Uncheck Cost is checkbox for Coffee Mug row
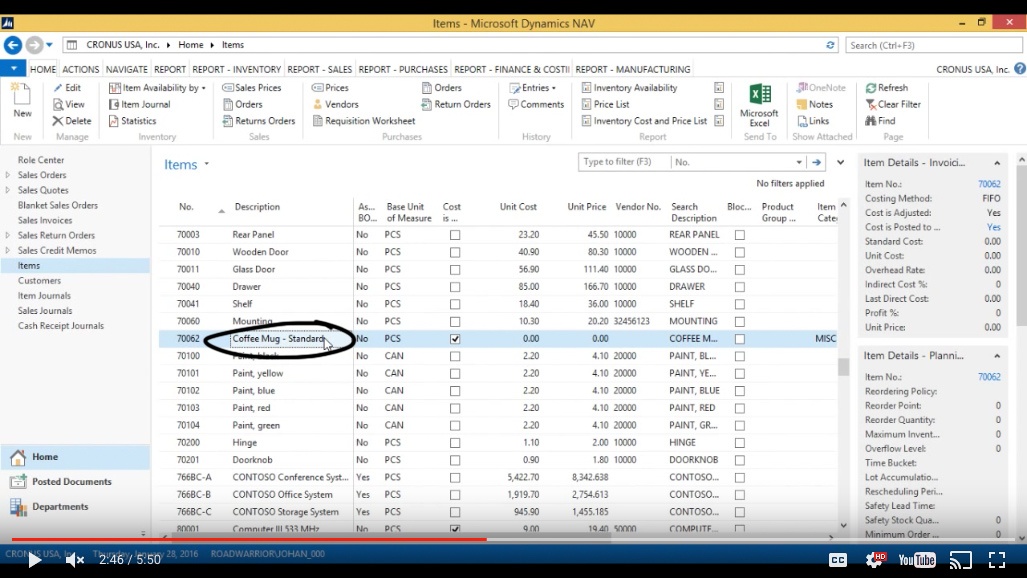This screenshot has width=1027, height=578. 455,338
